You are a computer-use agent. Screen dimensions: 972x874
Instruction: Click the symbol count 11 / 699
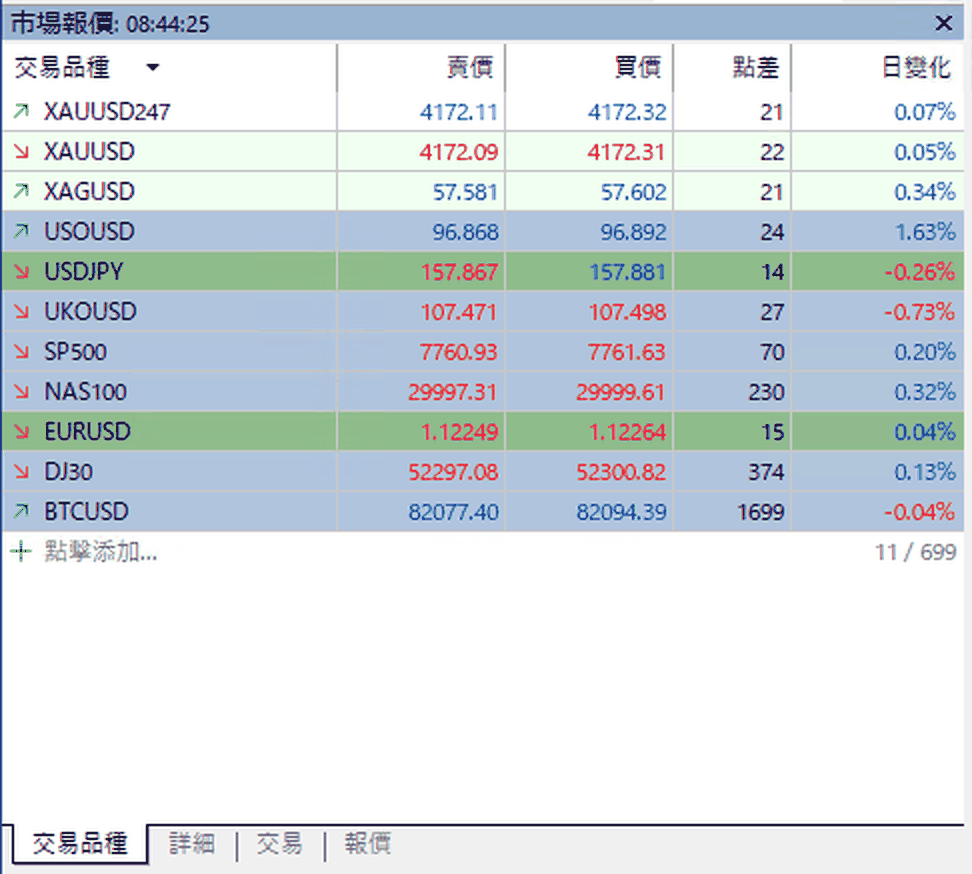[x=915, y=552]
